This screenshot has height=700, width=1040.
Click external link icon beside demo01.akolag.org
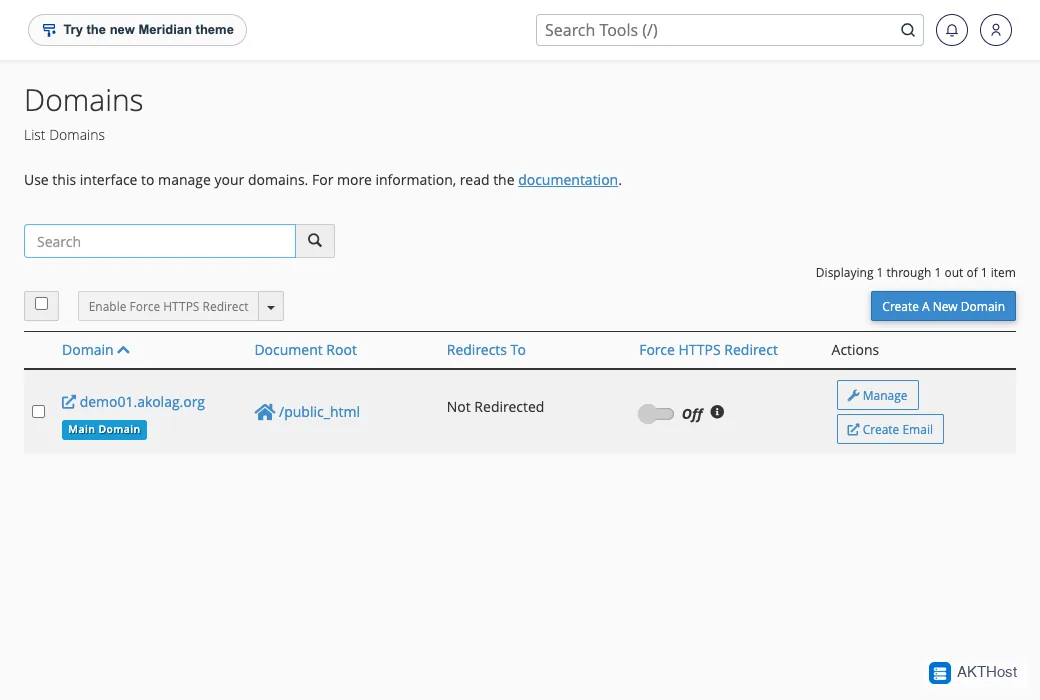(68, 402)
